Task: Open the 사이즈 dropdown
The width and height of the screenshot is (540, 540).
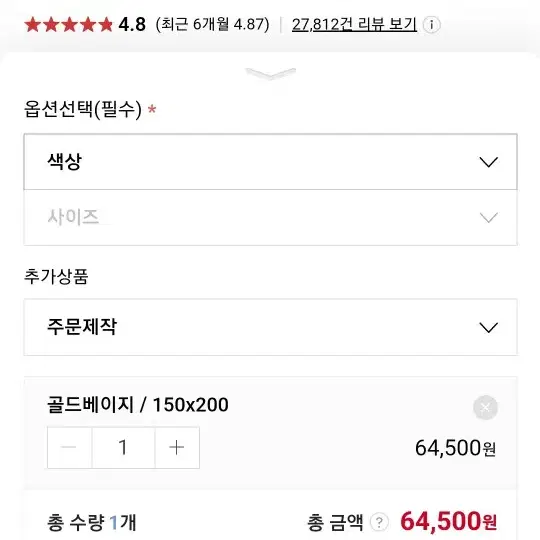Action: pyautogui.click(x=270, y=217)
